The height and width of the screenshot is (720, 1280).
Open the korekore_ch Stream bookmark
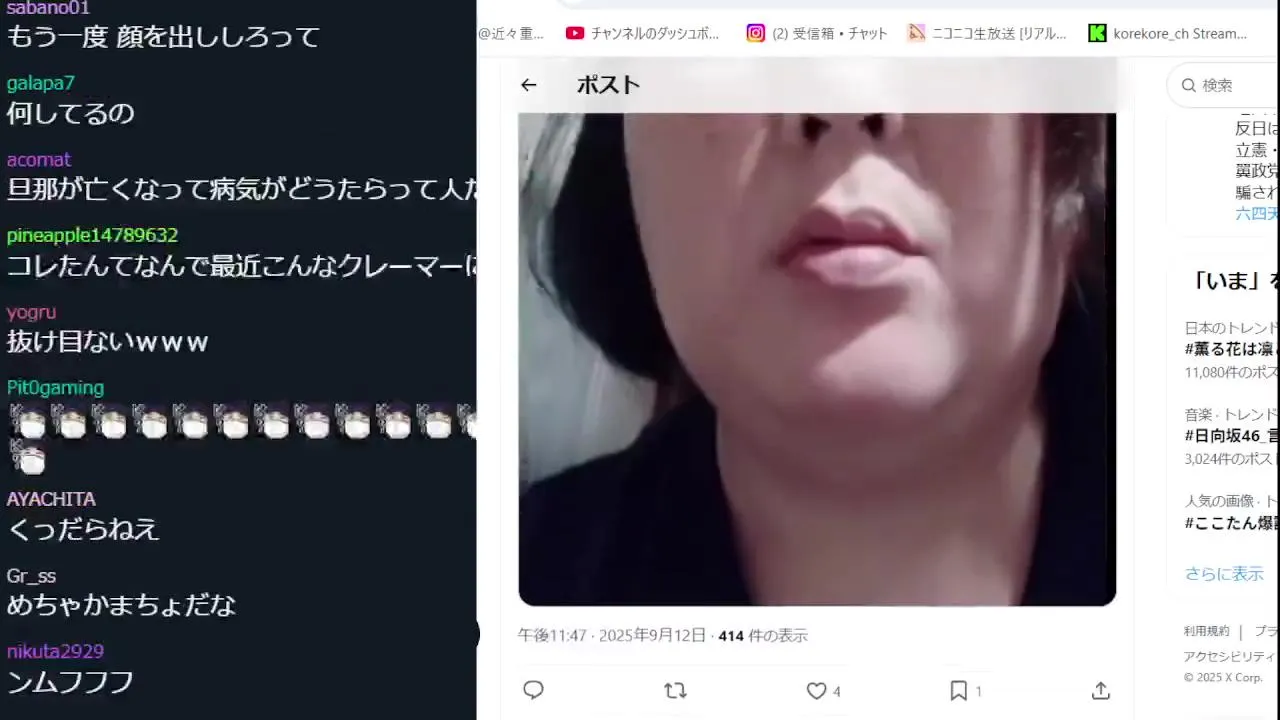1168,33
